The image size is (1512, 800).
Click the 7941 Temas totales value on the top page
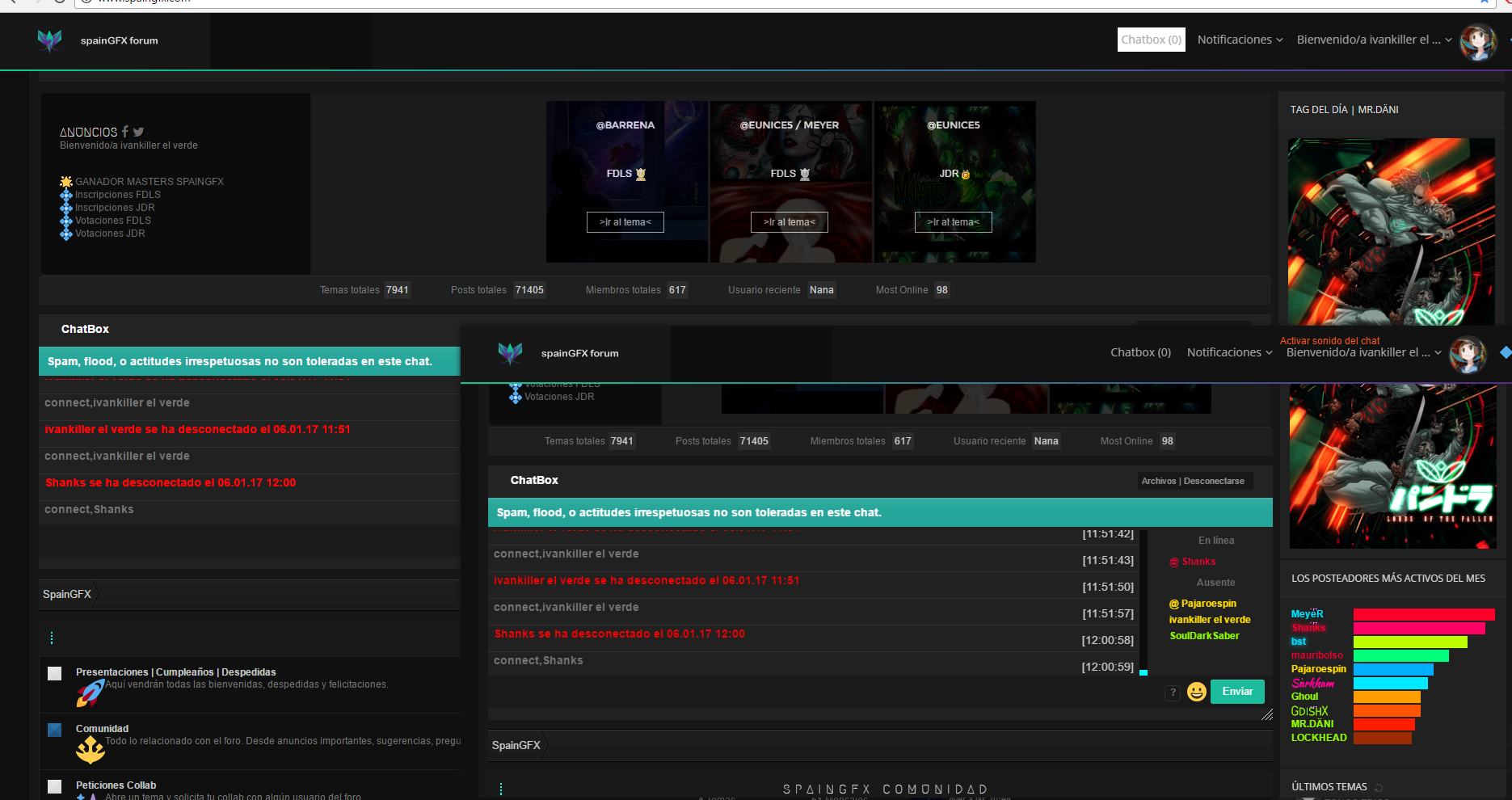pos(398,290)
